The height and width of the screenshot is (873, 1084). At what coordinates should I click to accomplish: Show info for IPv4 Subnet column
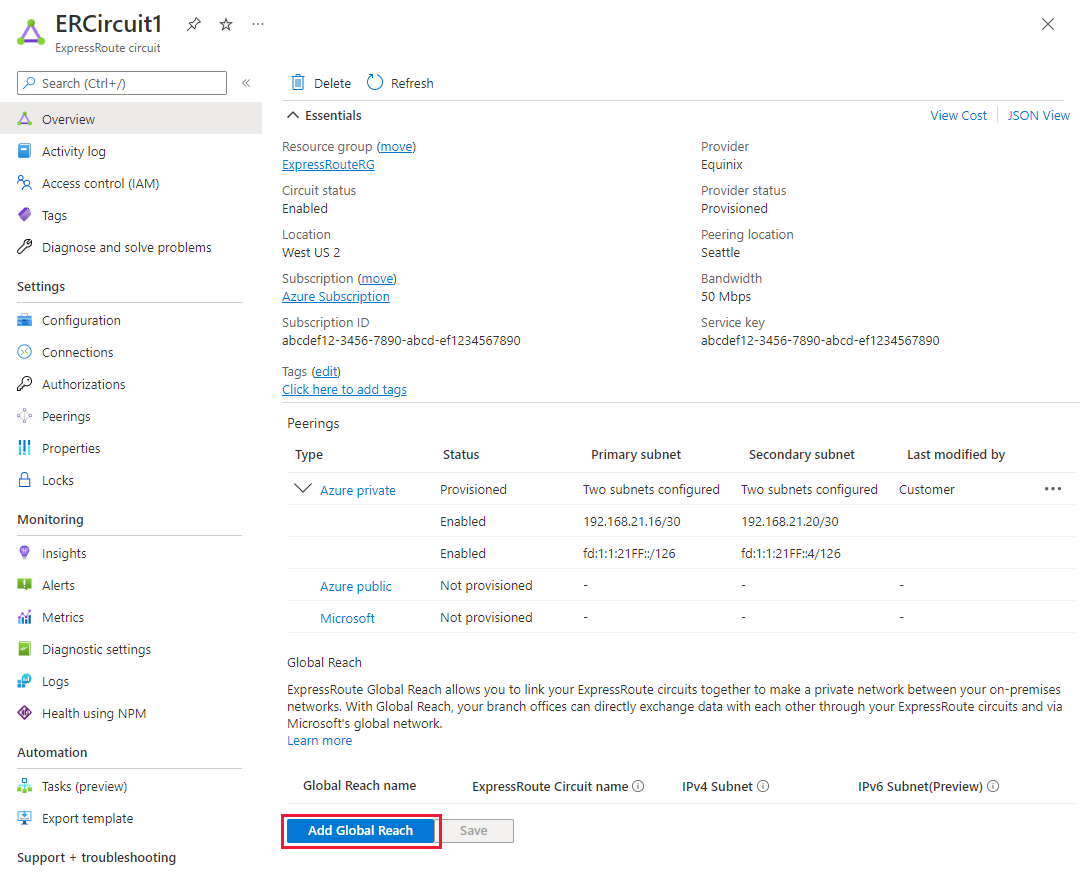pyautogui.click(x=763, y=786)
